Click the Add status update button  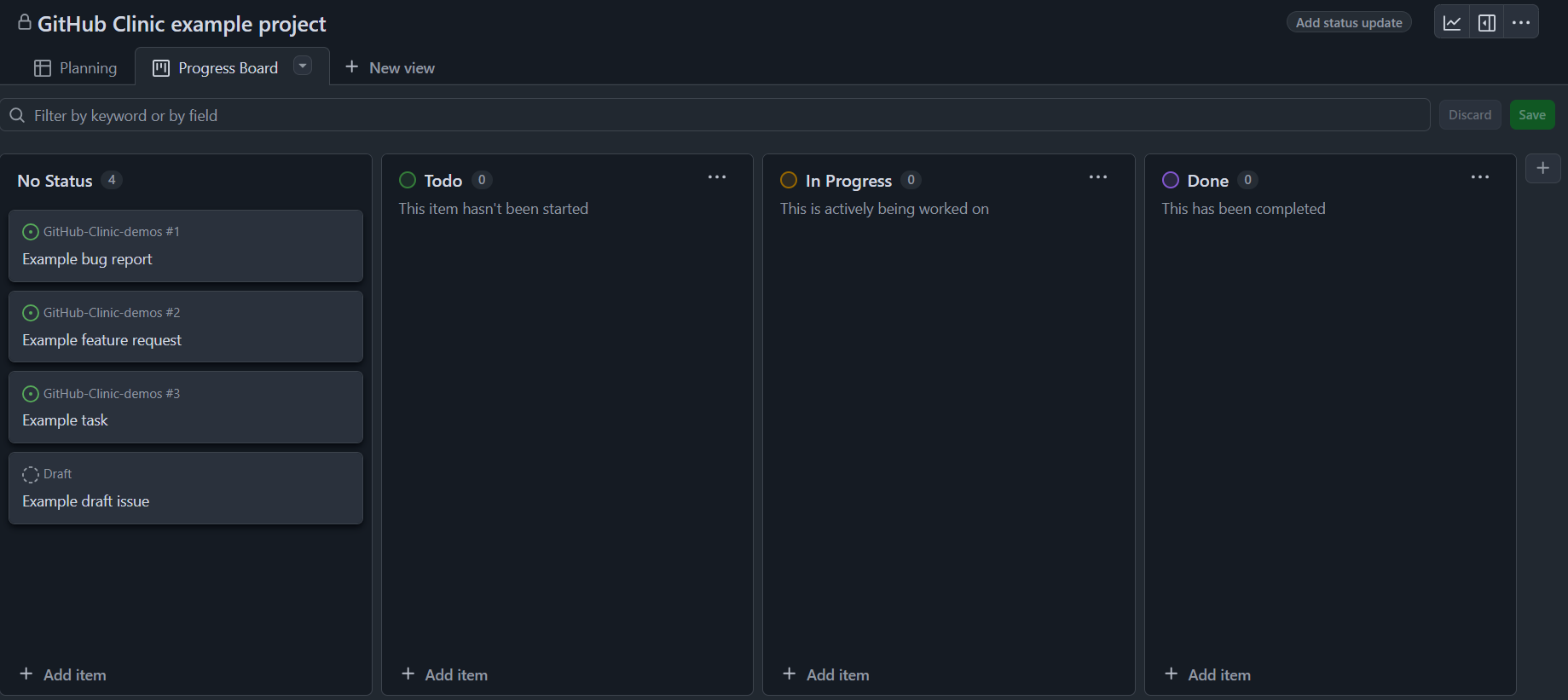(1349, 23)
